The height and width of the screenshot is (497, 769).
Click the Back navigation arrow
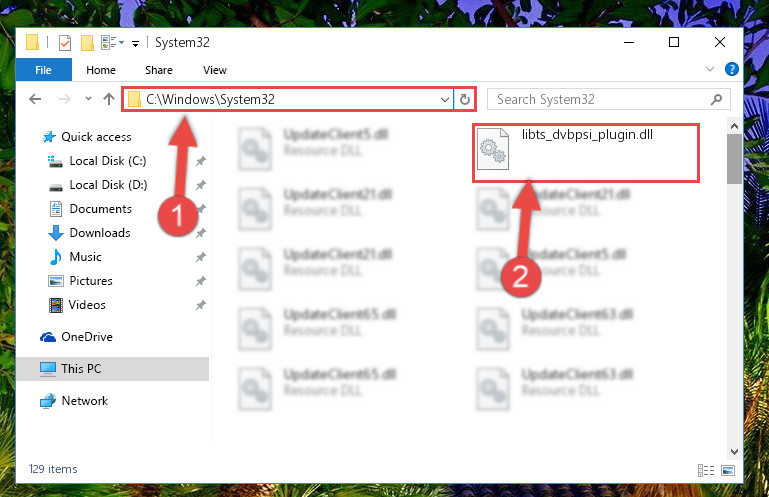pyautogui.click(x=35, y=99)
